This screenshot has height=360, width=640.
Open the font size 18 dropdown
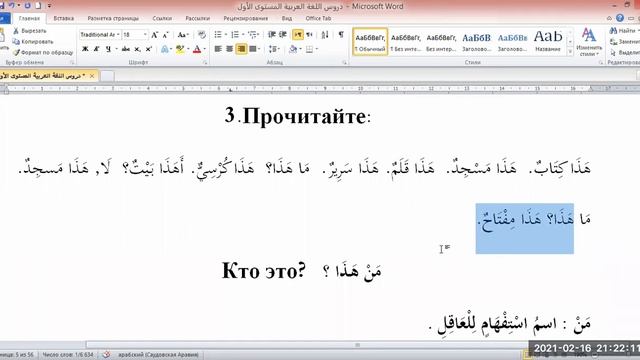[145, 35]
